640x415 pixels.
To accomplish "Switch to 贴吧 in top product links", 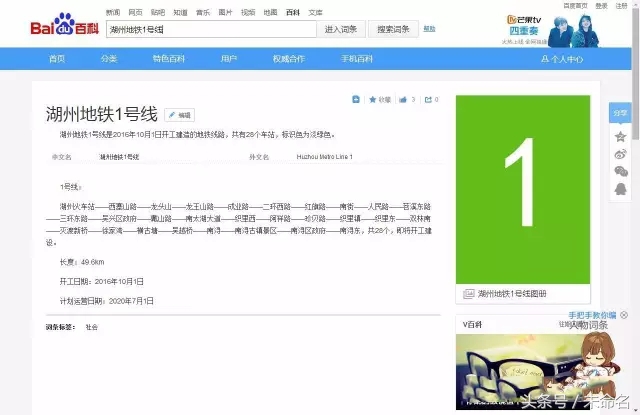I will point(158,13).
